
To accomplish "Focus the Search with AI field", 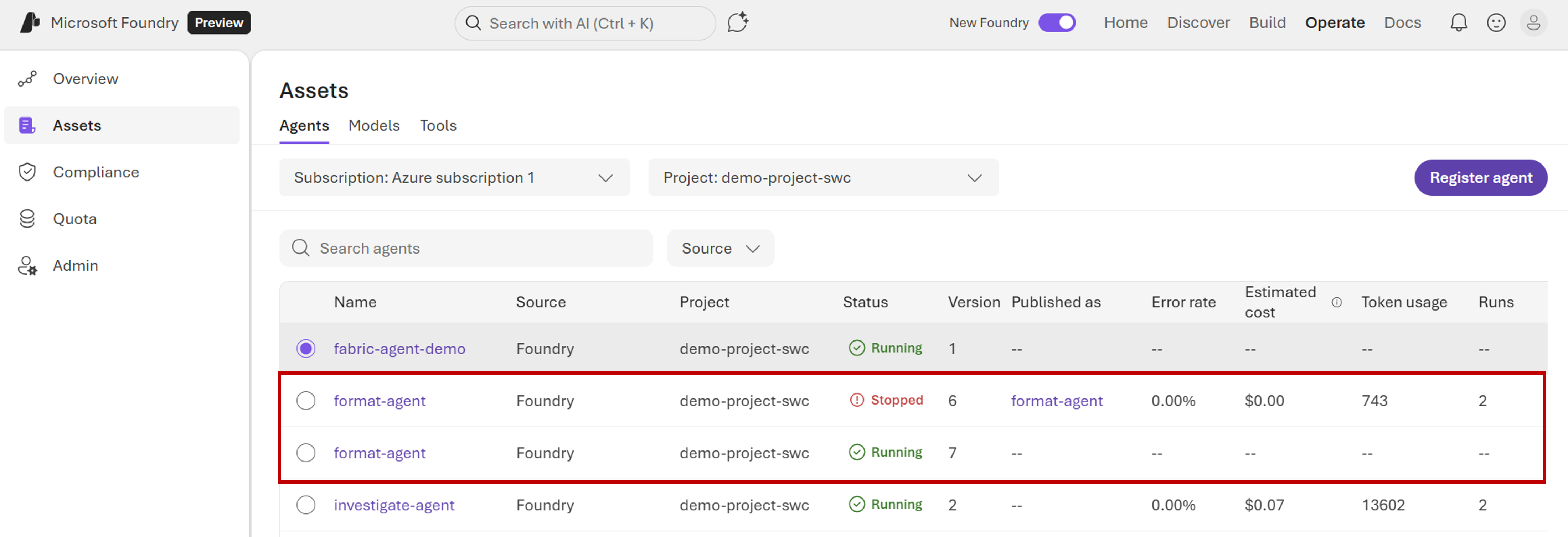I will coord(584,23).
